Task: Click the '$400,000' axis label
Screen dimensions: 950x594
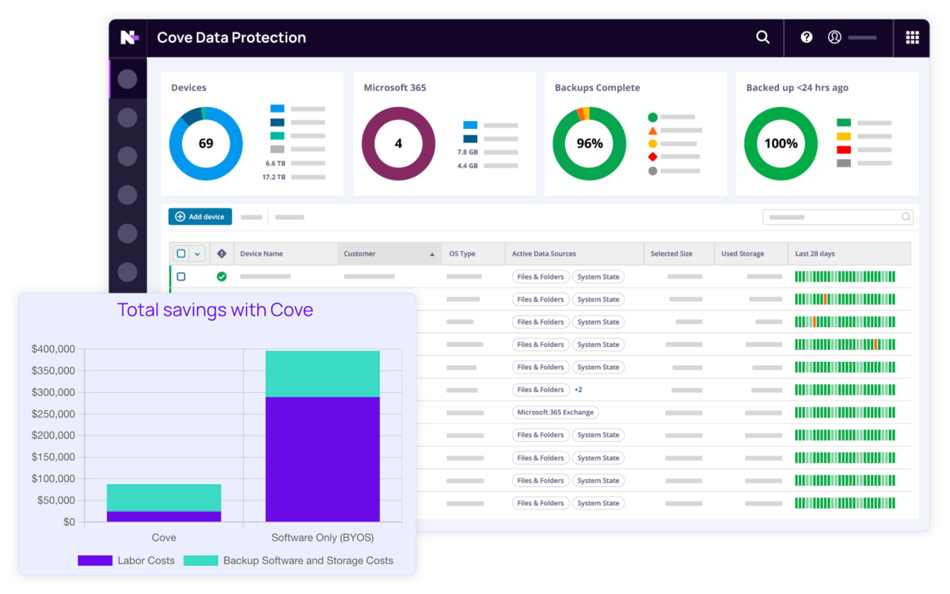Action: coord(53,349)
